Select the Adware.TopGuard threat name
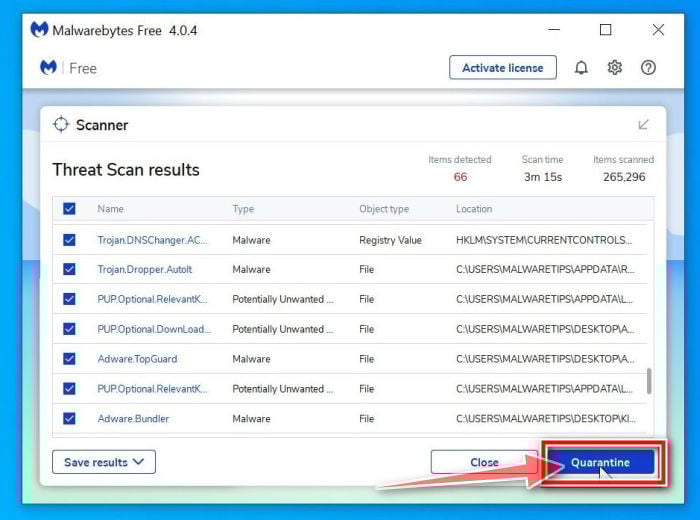Screen dimensions: 700x520 click(137, 359)
